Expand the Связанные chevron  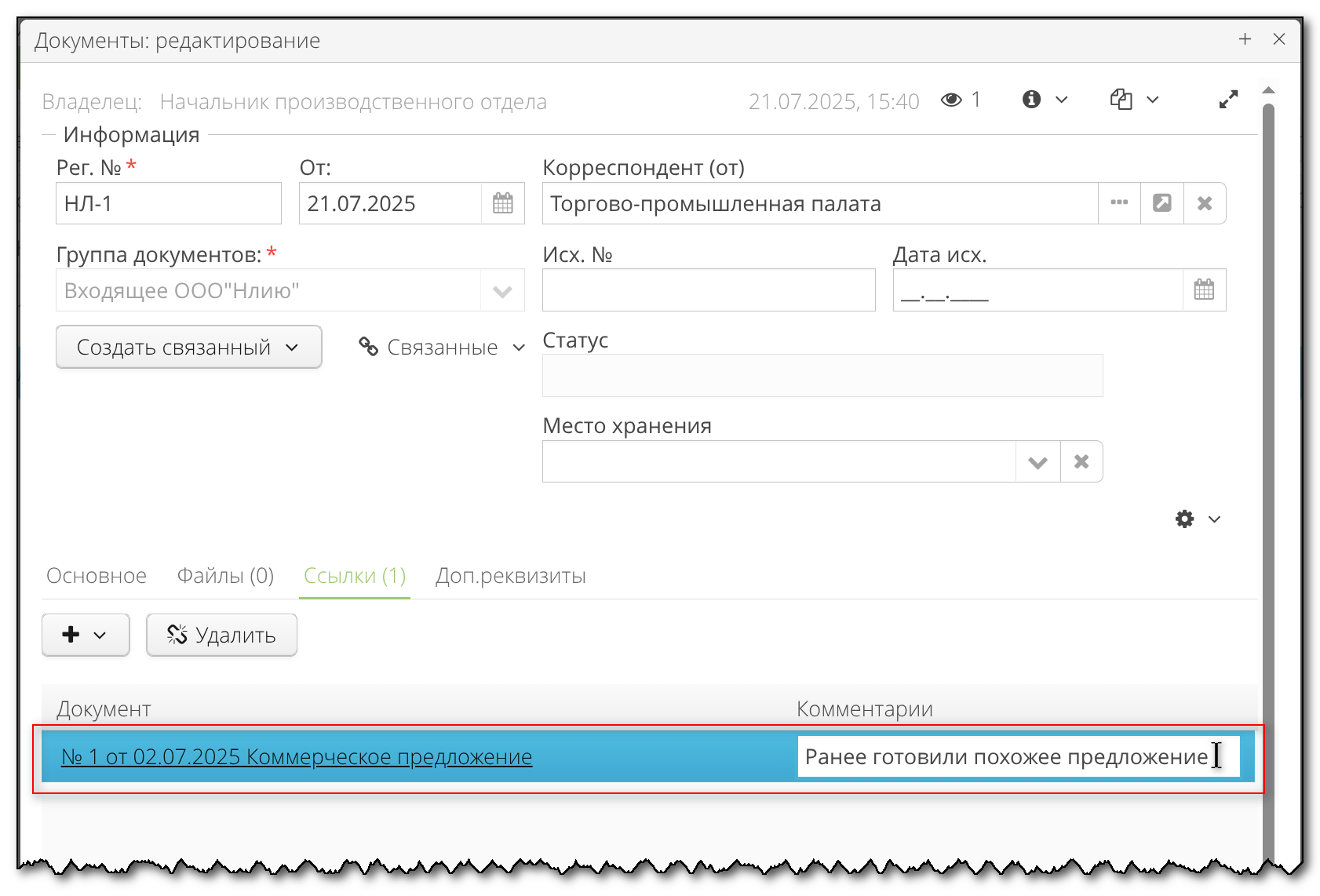518,348
